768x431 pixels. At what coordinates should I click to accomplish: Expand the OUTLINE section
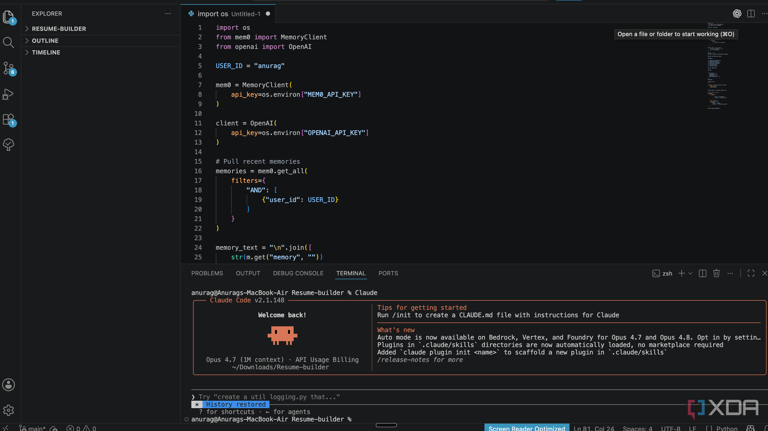tap(100, 41)
